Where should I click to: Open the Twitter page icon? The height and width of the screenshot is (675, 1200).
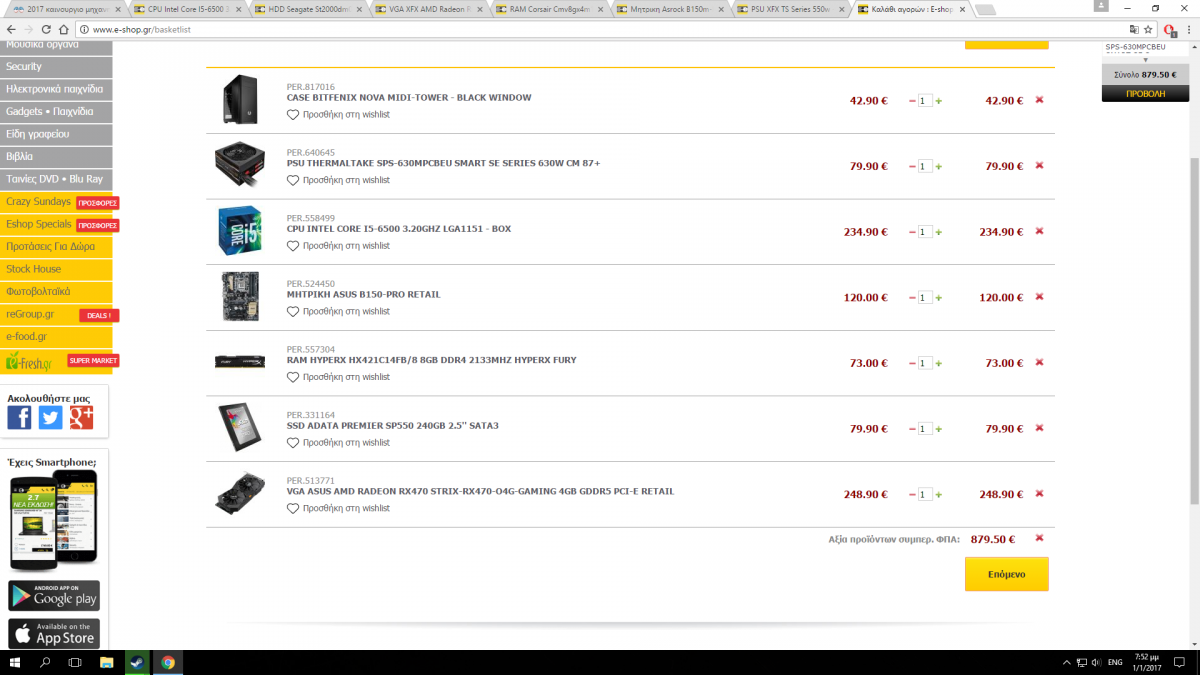[50, 418]
